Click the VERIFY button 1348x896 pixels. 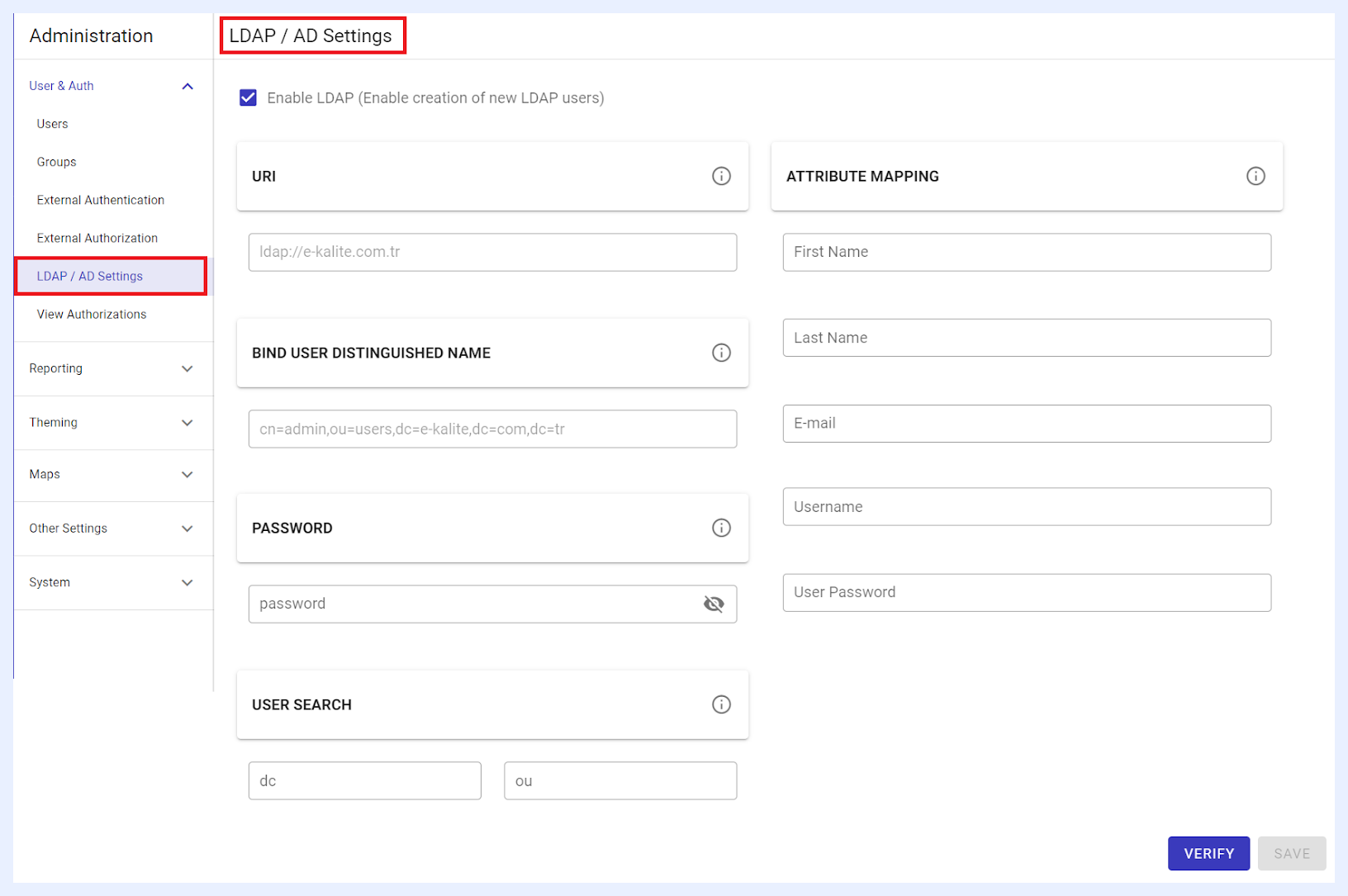click(x=1208, y=853)
